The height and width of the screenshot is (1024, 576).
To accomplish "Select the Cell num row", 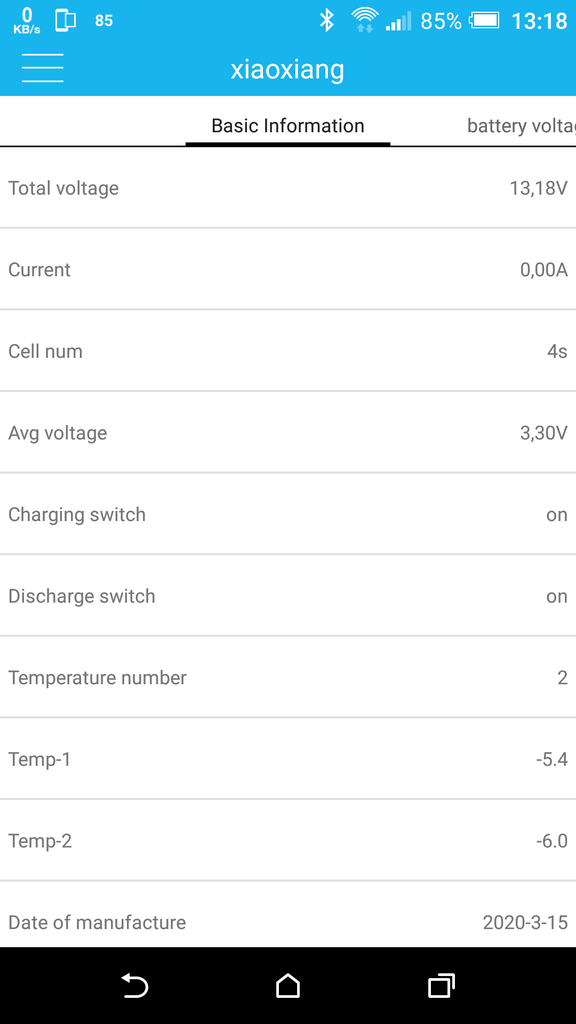I will pyautogui.click(x=288, y=351).
